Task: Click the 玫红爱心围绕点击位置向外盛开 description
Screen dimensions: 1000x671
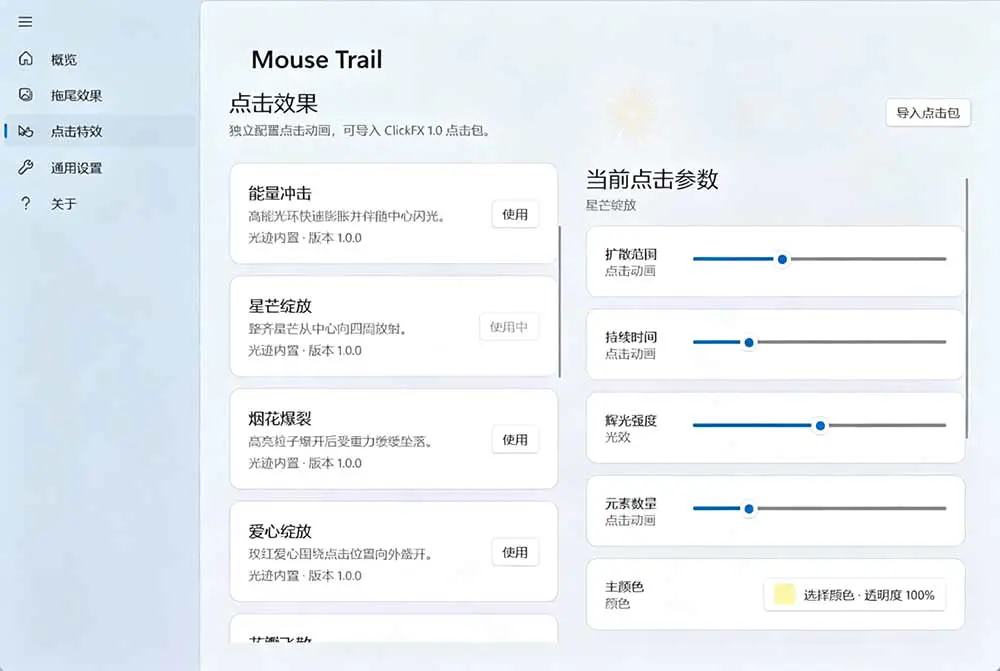Action: (340, 554)
